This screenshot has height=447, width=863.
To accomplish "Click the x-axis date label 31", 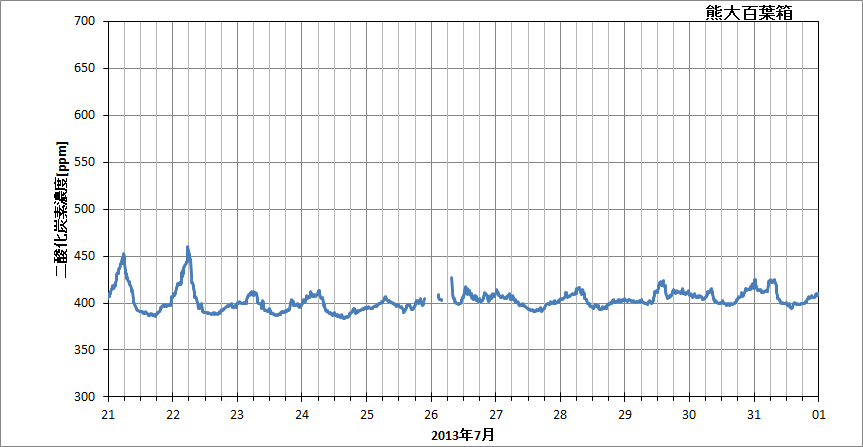I will (x=754, y=414).
